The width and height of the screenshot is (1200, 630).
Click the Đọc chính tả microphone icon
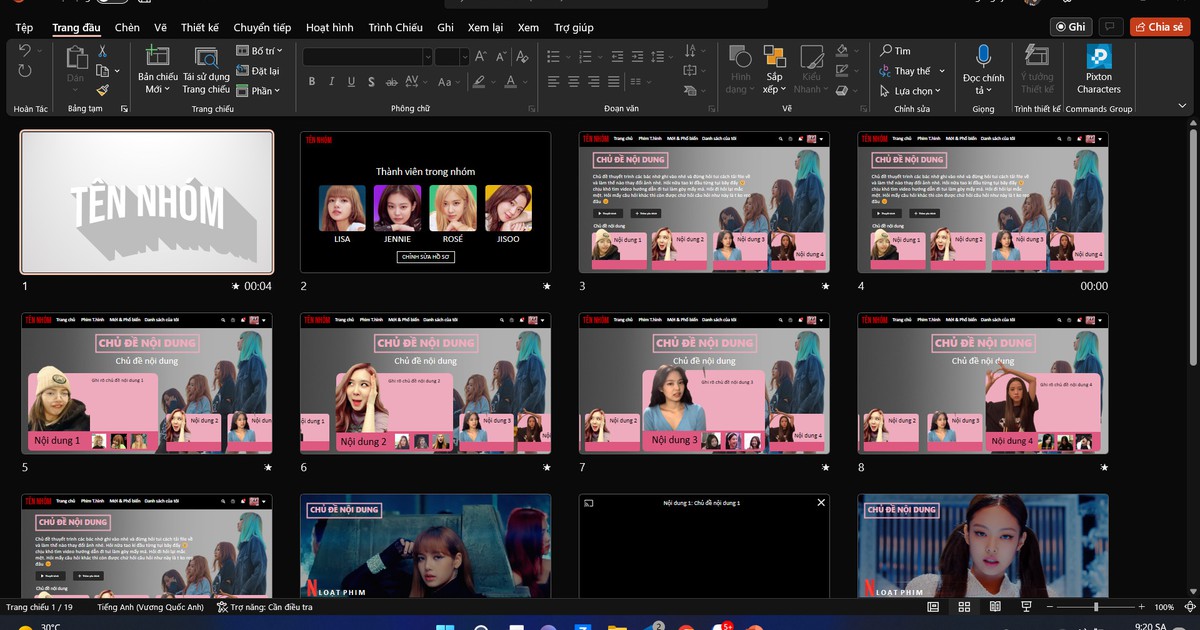983,56
